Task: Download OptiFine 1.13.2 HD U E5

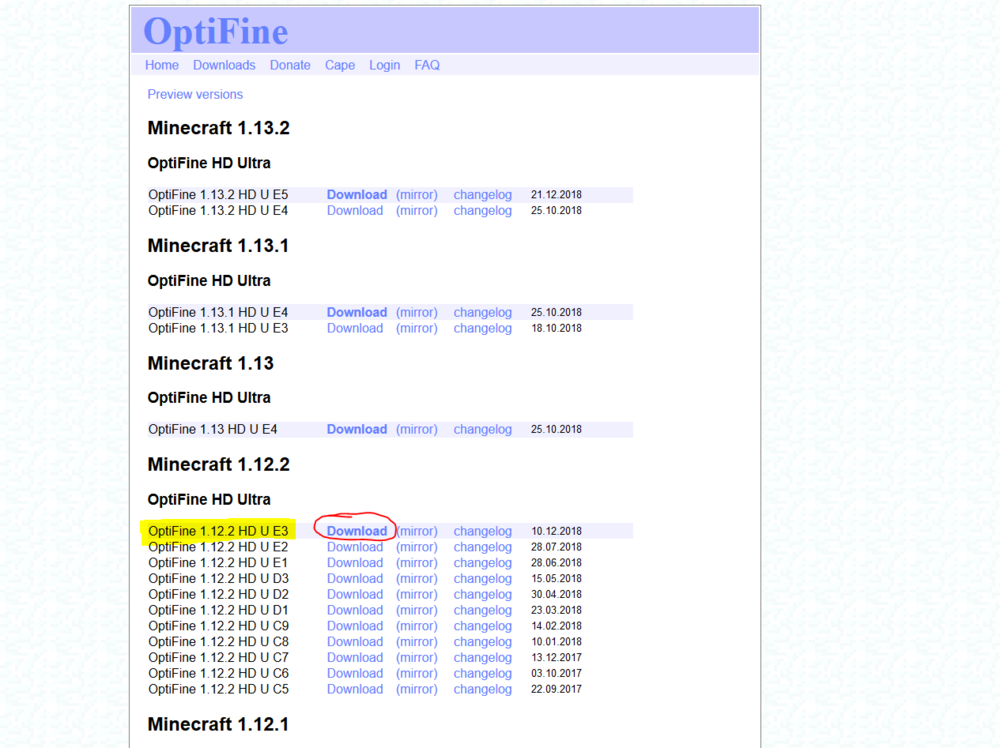Action: (x=356, y=194)
